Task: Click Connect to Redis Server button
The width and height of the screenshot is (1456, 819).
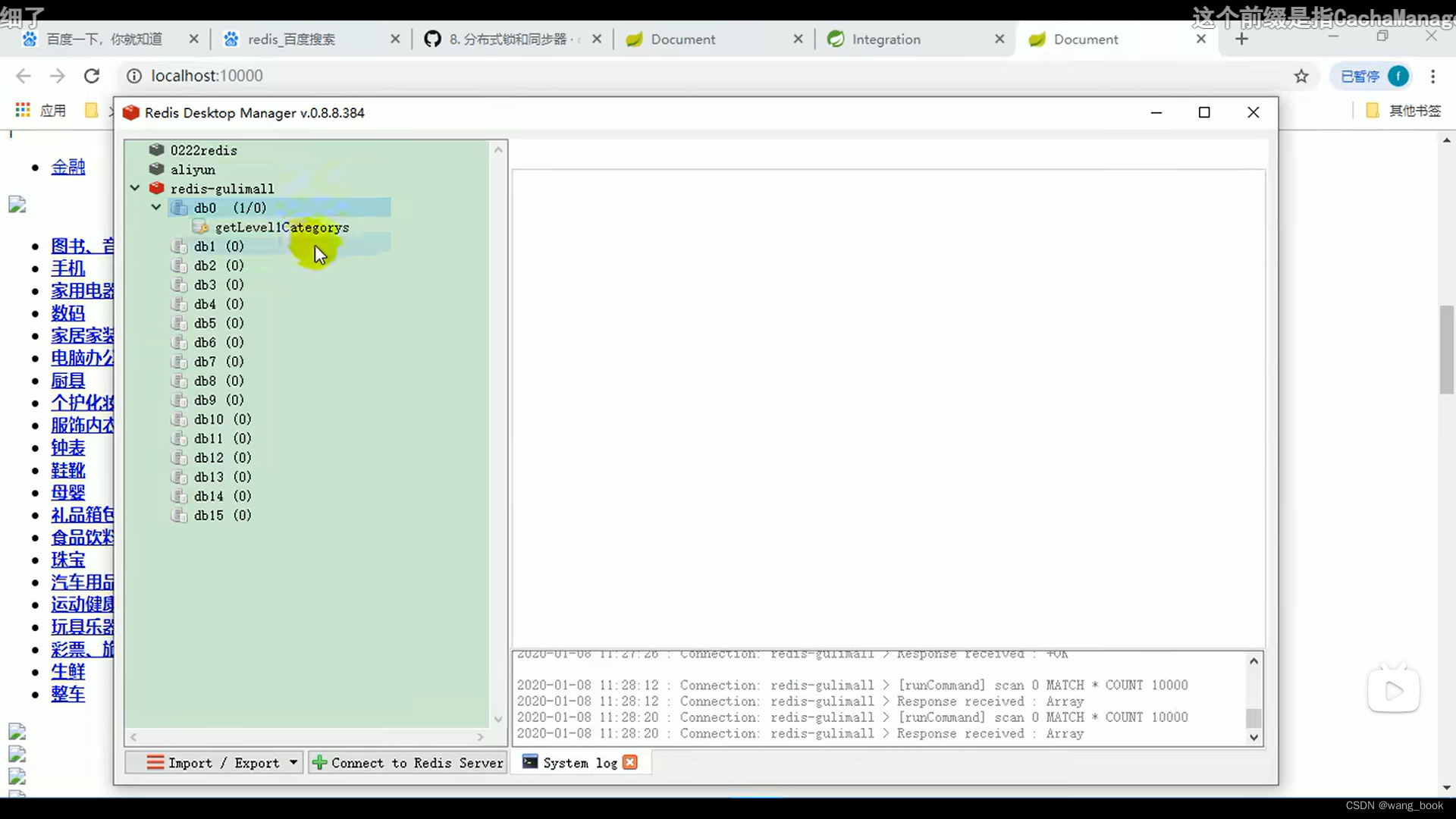Action: (407, 763)
